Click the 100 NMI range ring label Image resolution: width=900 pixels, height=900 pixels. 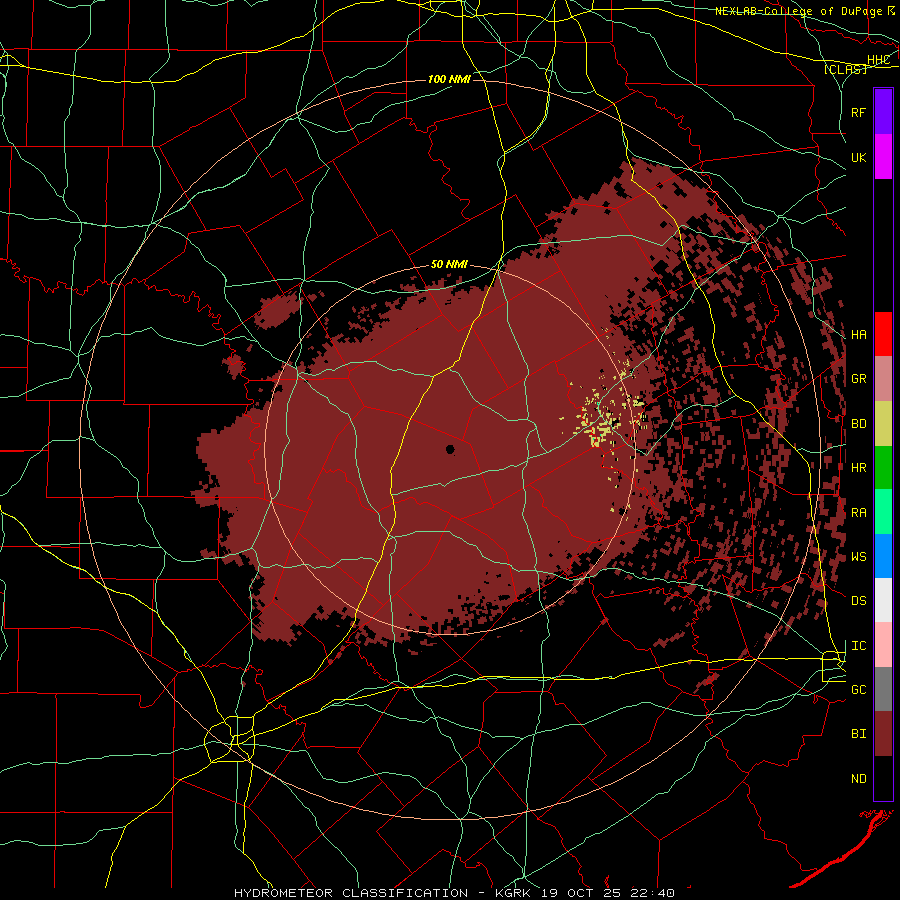coord(449,79)
